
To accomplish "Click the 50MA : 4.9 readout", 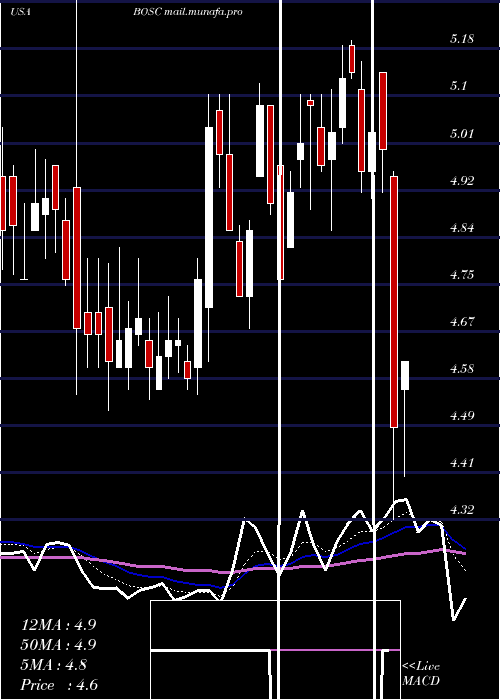I will coord(58,645).
